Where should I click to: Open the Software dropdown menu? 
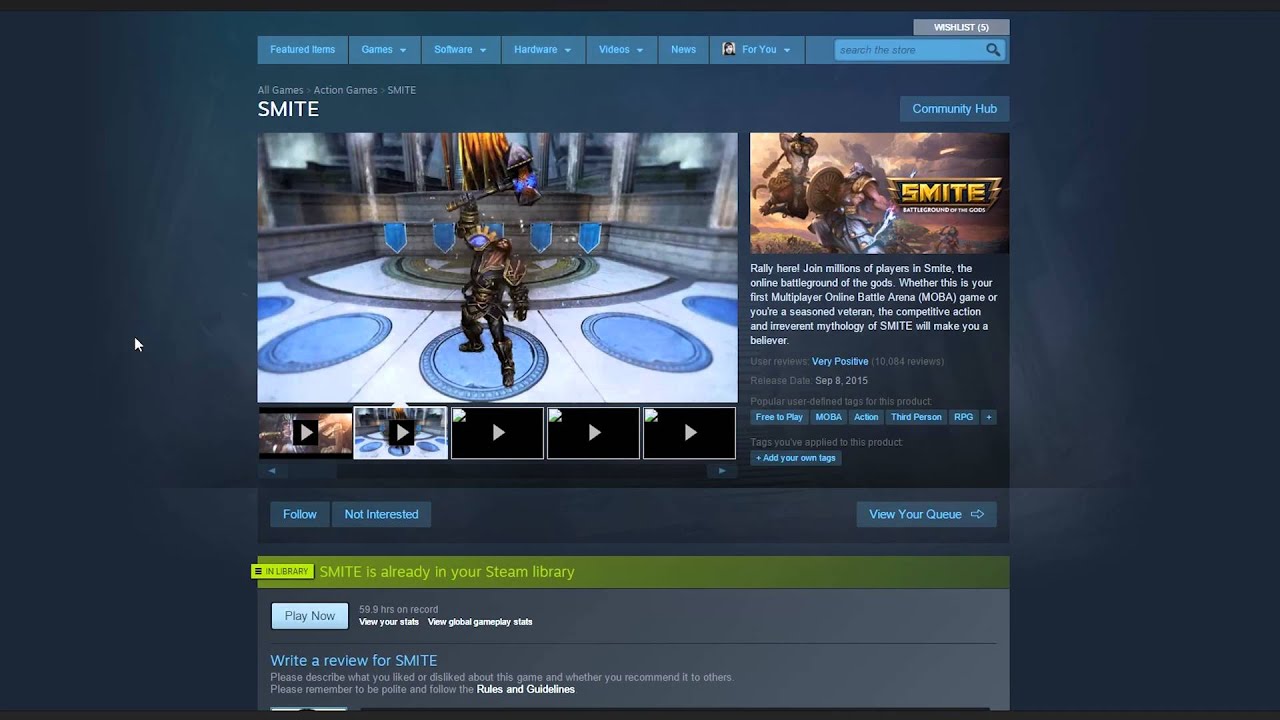460,49
